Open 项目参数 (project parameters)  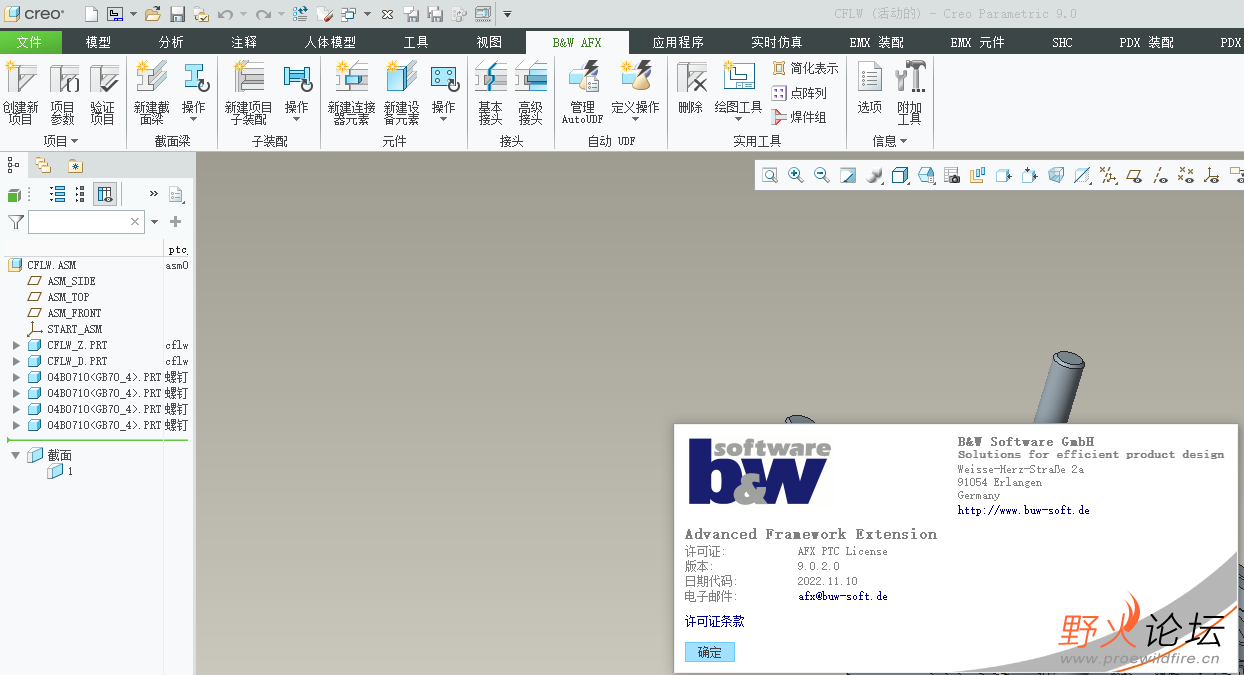(x=63, y=93)
